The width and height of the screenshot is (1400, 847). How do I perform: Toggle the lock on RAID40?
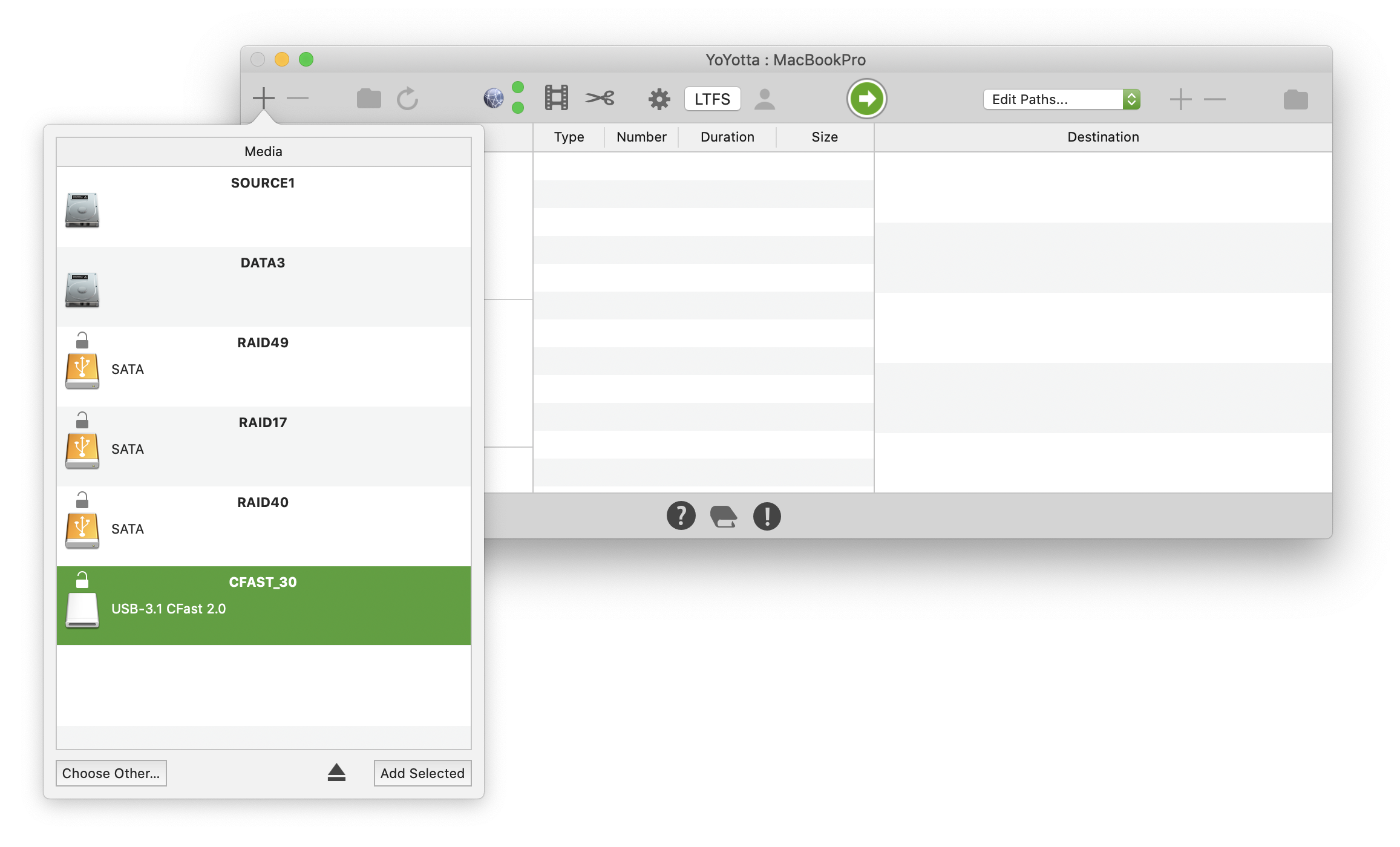point(82,500)
